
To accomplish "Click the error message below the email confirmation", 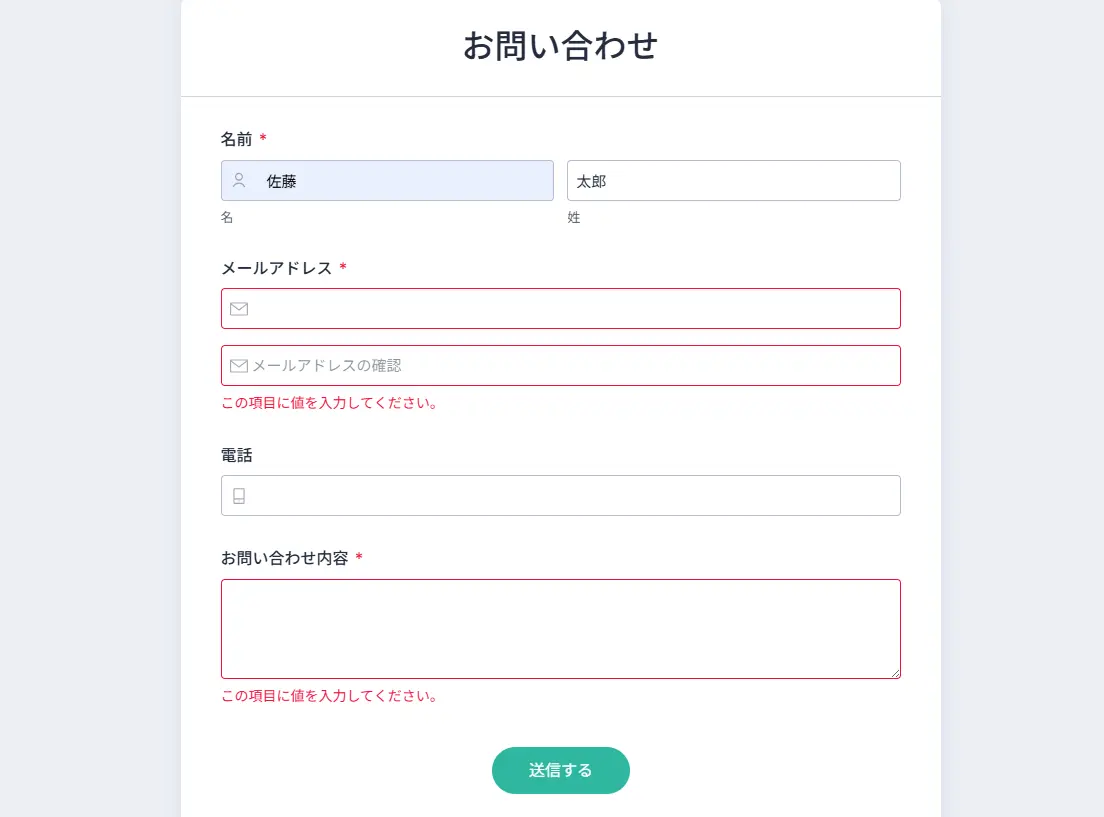I will tap(330, 403).
